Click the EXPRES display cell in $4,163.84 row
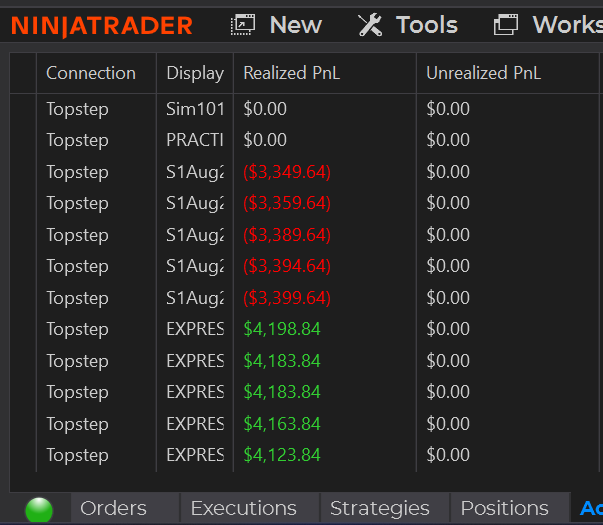 [x=195, y=424]
